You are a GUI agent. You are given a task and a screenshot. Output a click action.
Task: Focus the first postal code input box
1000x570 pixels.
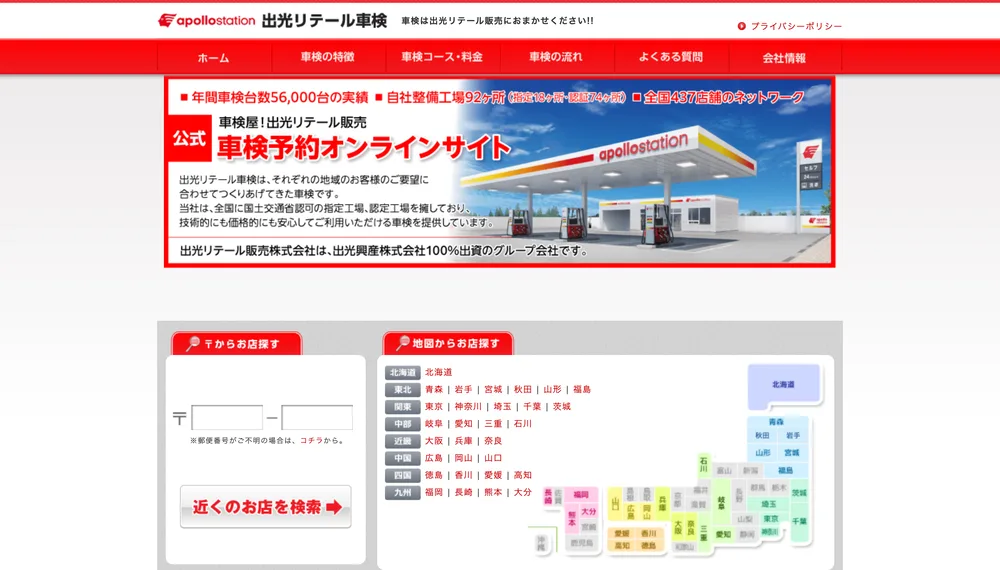227,418
